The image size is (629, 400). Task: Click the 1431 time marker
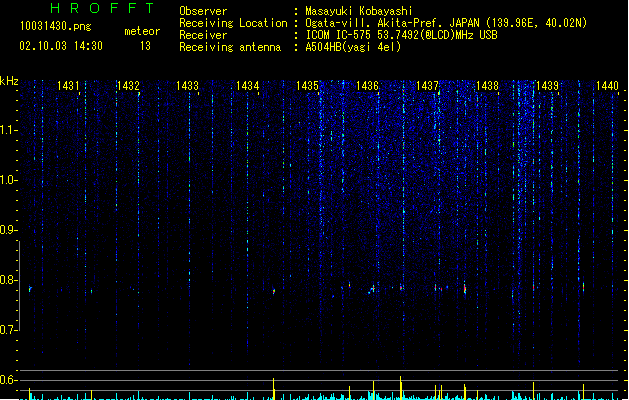coord(68,86)
